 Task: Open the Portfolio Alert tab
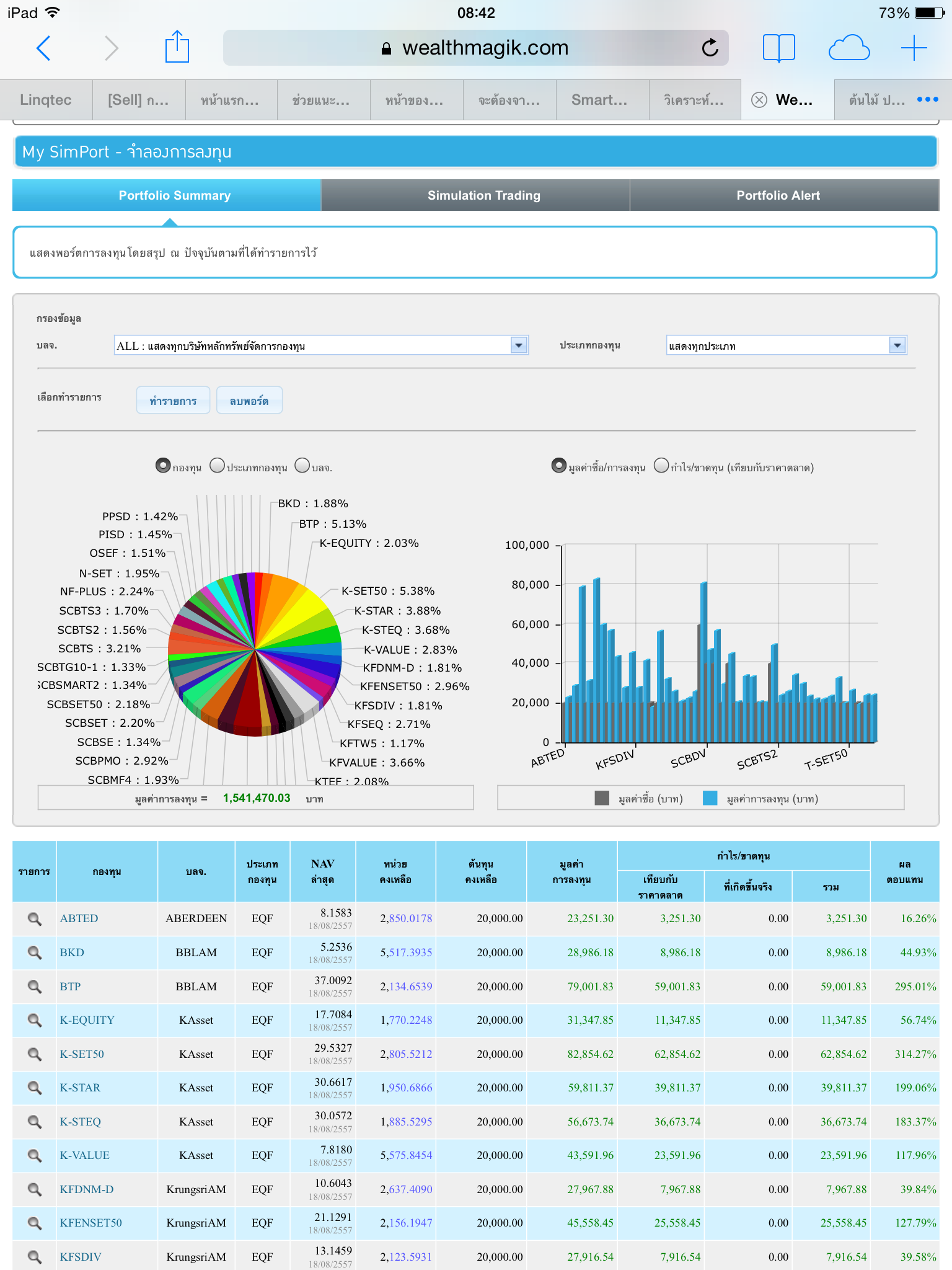[x=778, y=195]
